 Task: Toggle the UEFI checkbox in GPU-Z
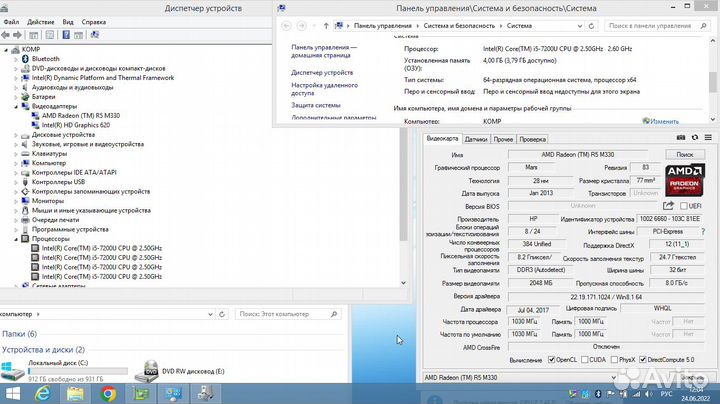pyautogui.click(x=683, y=206)
